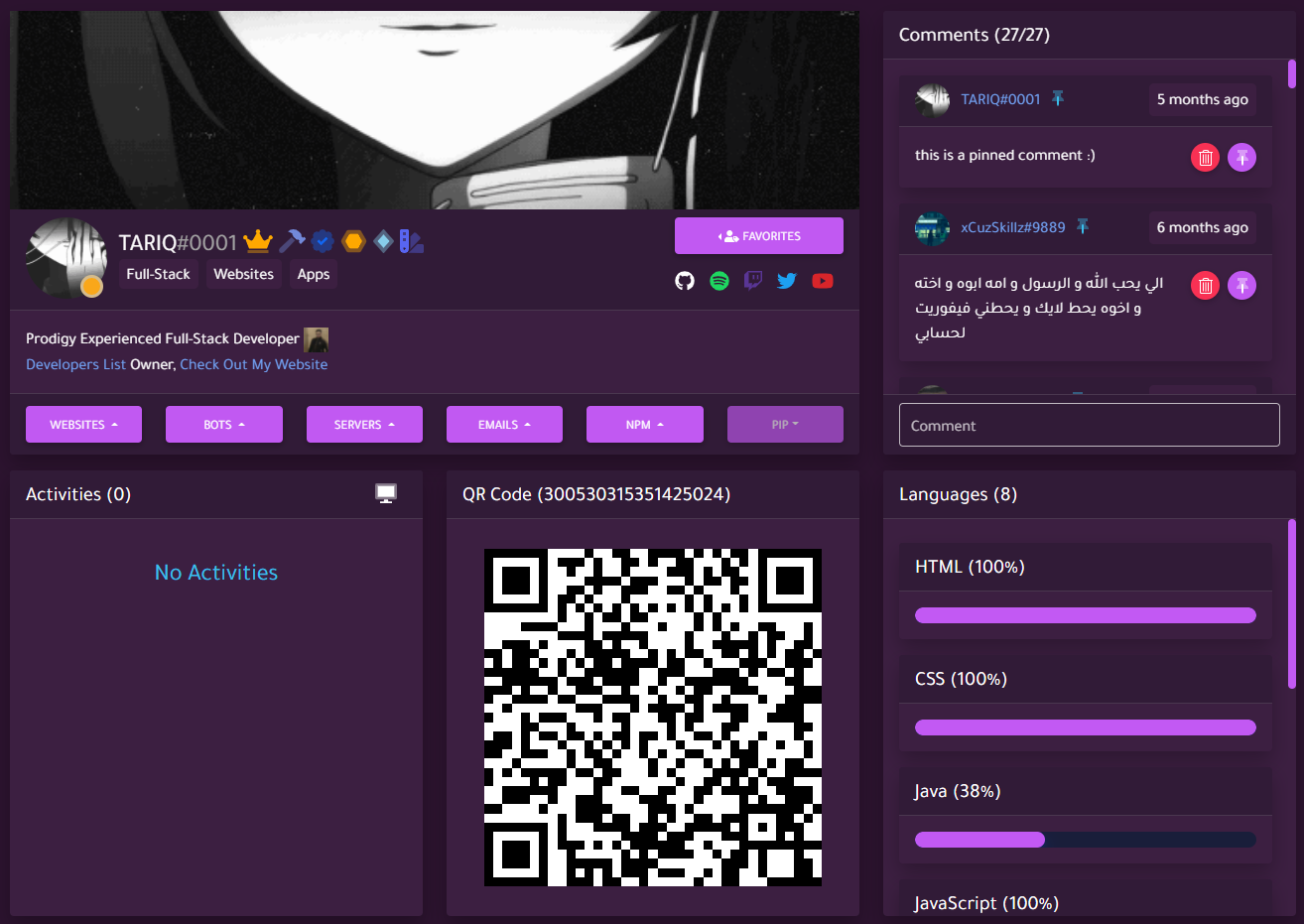
Task: Open xCuzSkillz#9889 commenter profile link
Action: (x=1012, y=227)
